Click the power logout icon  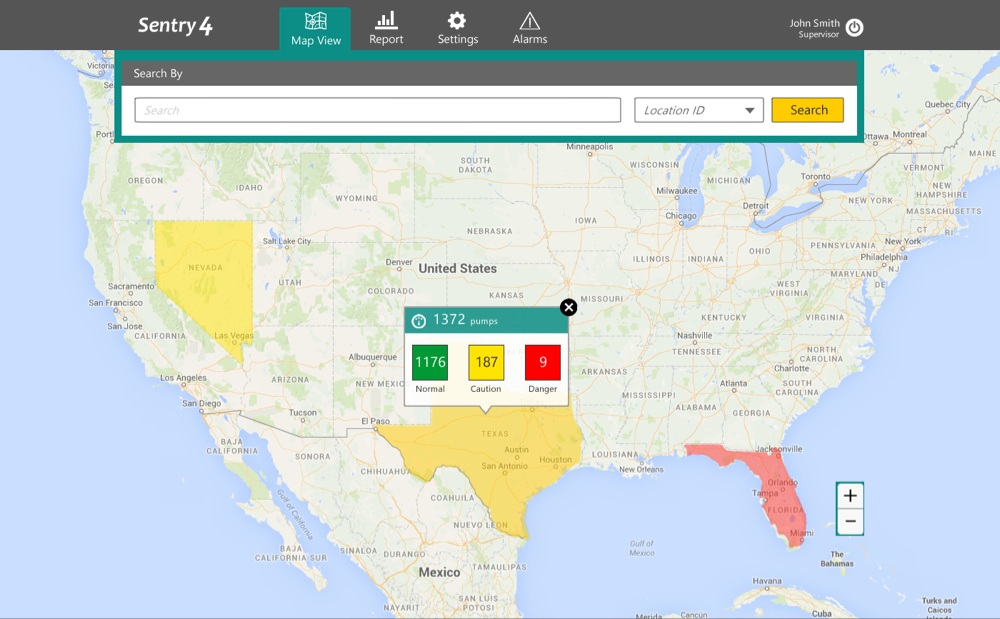854,28
